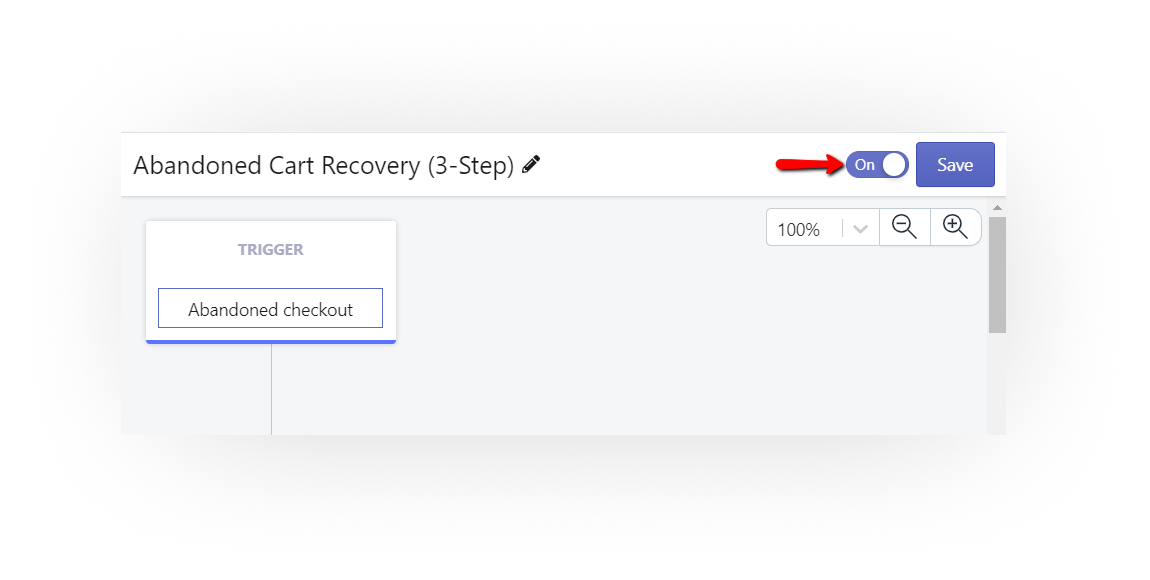1150x580 pixels.
Task: Click the TRIGGER heading on the card
Action: pos(271,249)
